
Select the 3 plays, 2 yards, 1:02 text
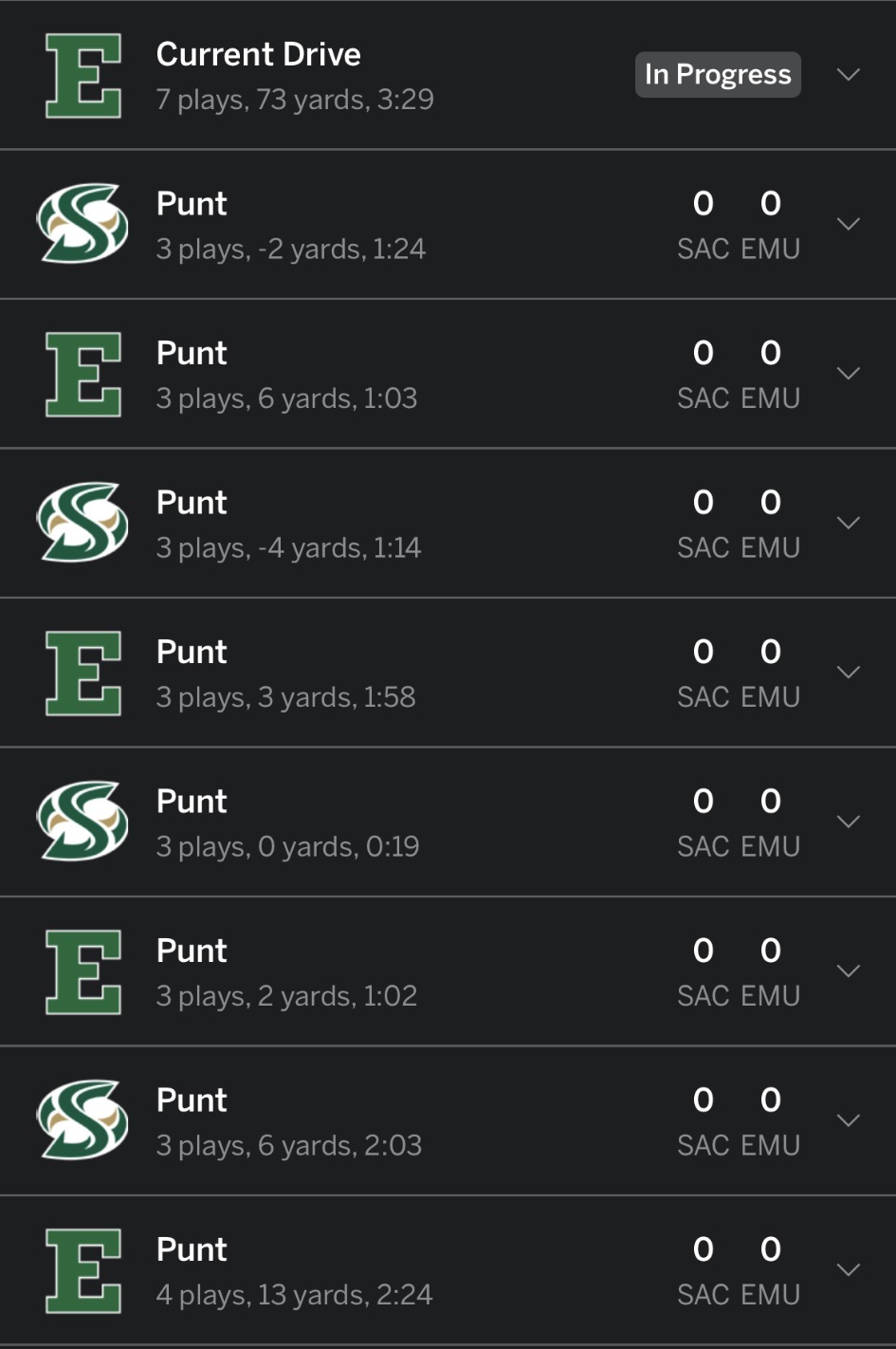(x=286, y=996)
